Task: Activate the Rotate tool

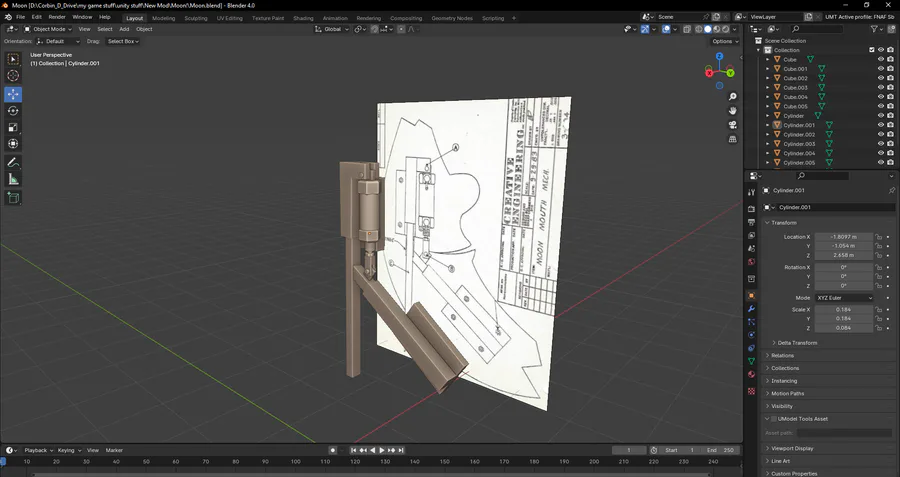Action: pos(13,110)
